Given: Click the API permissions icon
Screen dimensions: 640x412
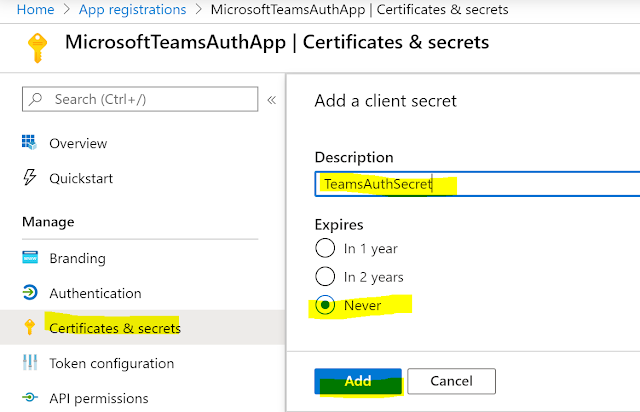Looking at the screenshot, I should pyautogui.click(x=29, y=398).
